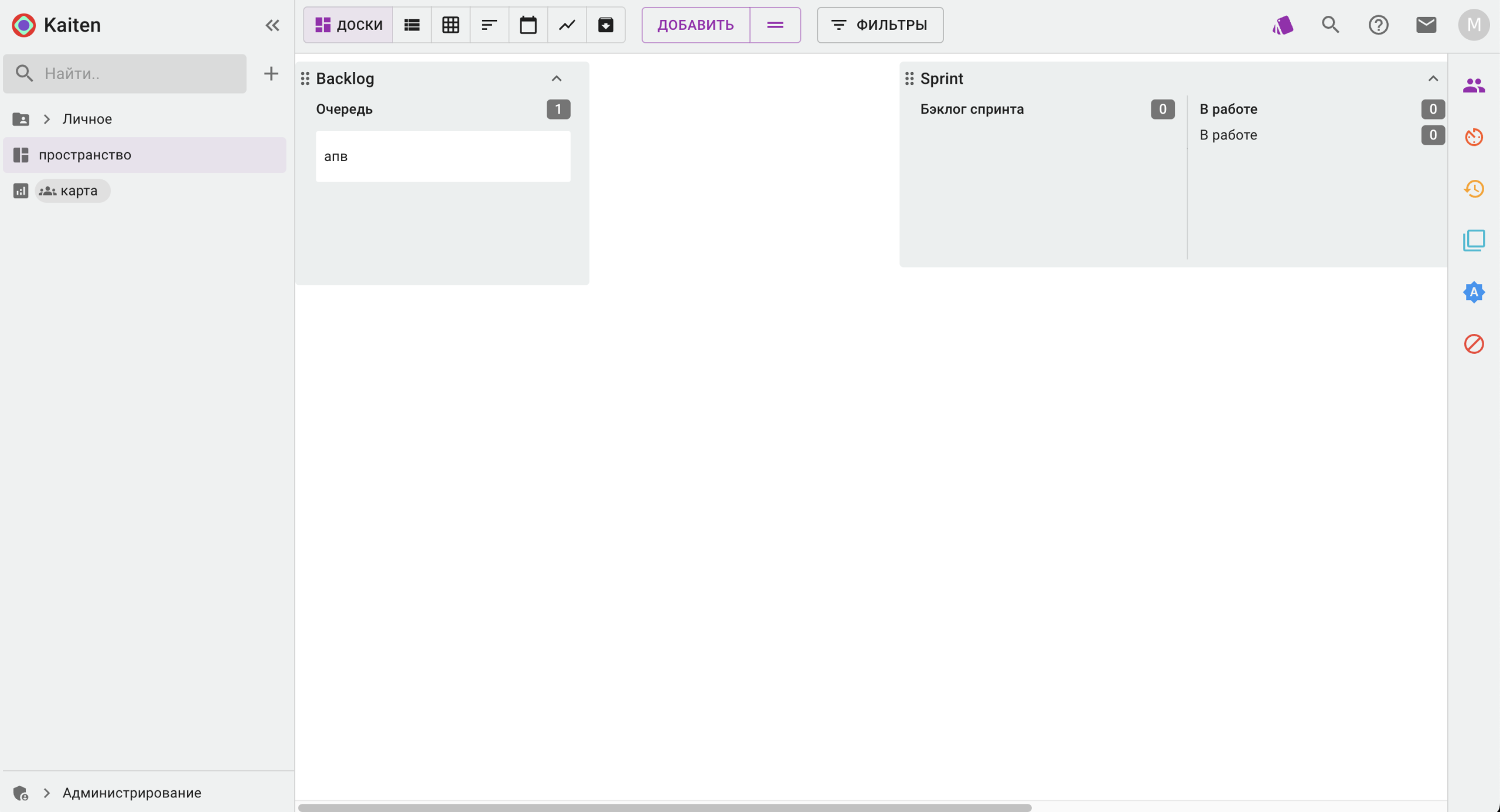Open the archive view icon
The width and height of the screenshot is (1500, 812).
tap(605, 25)
